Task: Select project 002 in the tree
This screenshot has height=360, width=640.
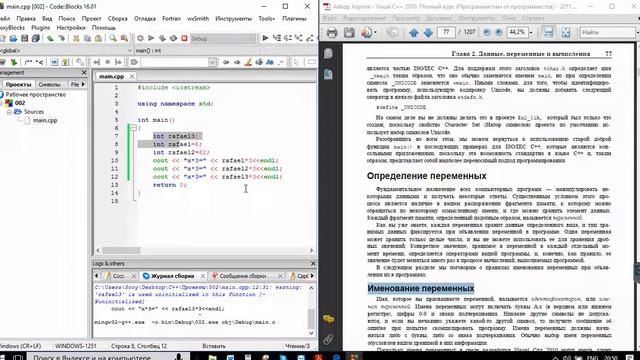Action: (20, 103)
